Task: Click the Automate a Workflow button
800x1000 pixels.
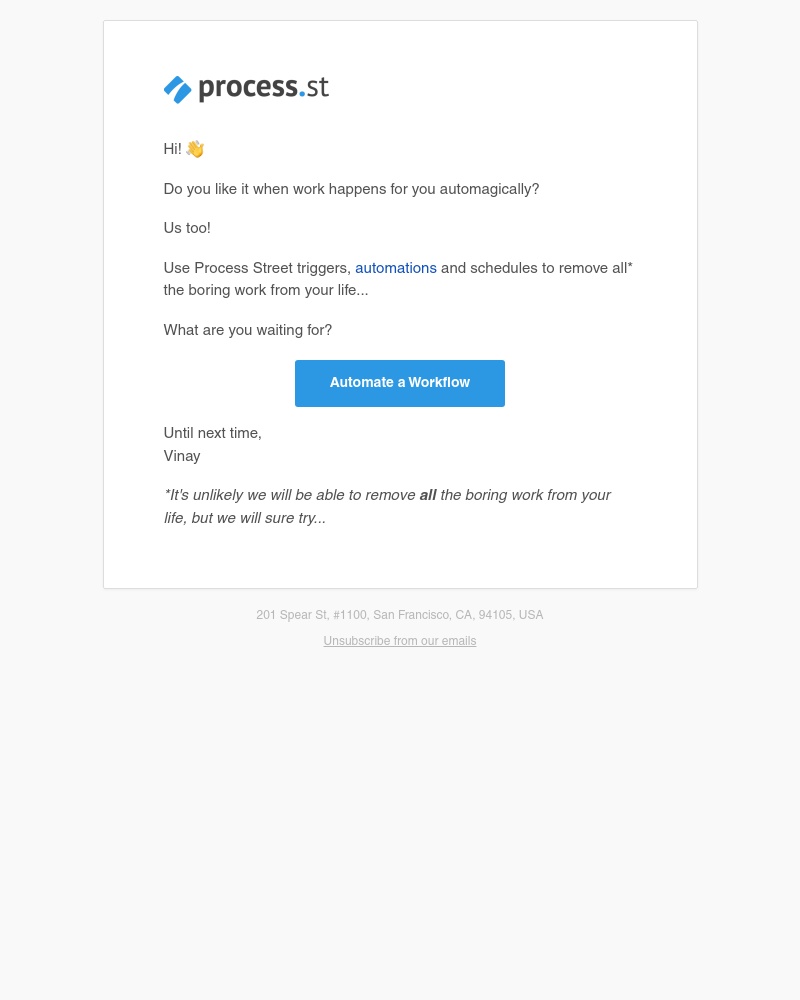Action: click(400, 383)
